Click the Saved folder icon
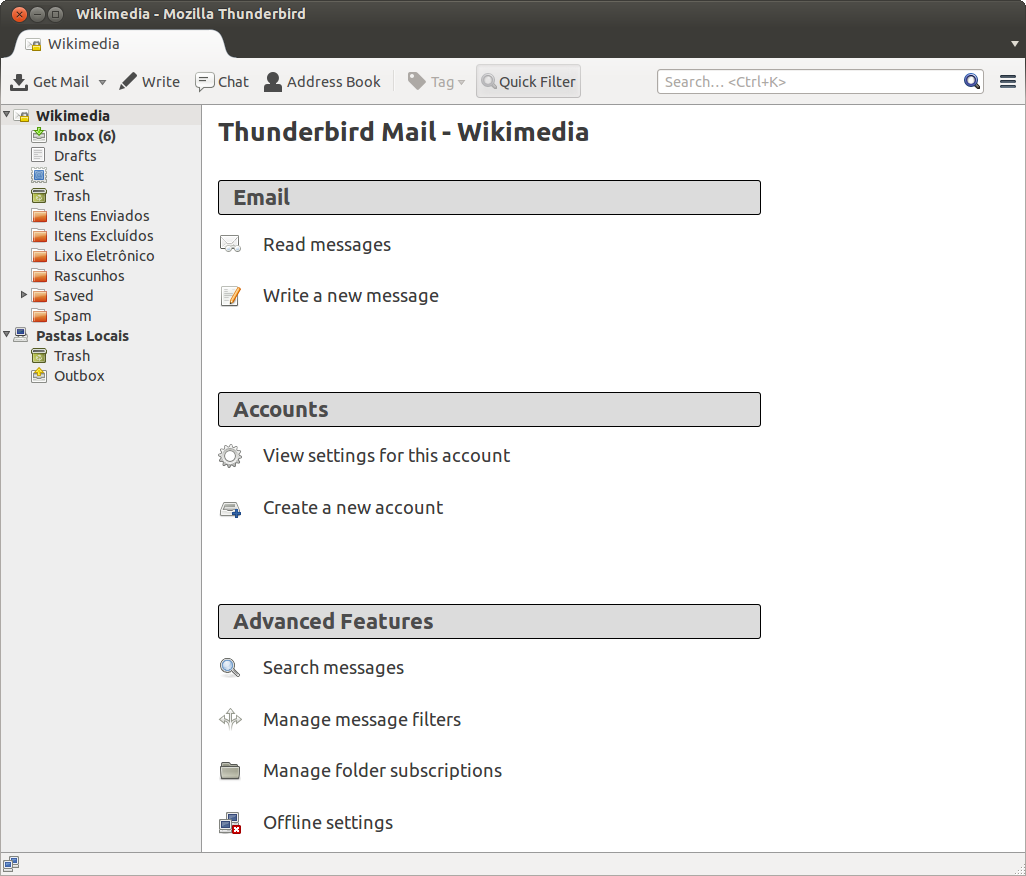 39,296
